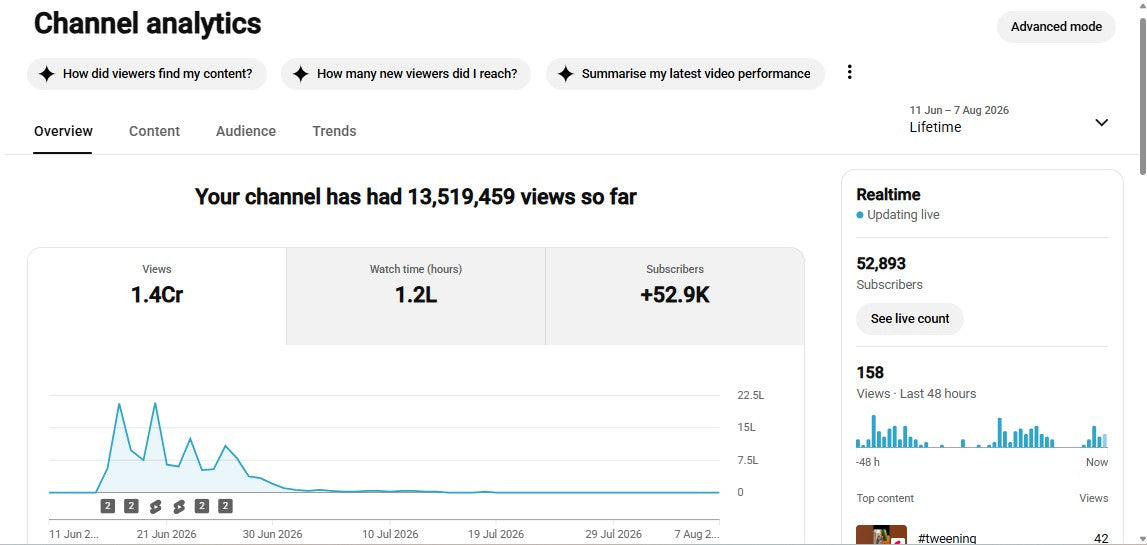Click the 7.5L y-axis label
Image resolution: width=1147 pixels, height=545 pixels.
click(x=748, y=460)
